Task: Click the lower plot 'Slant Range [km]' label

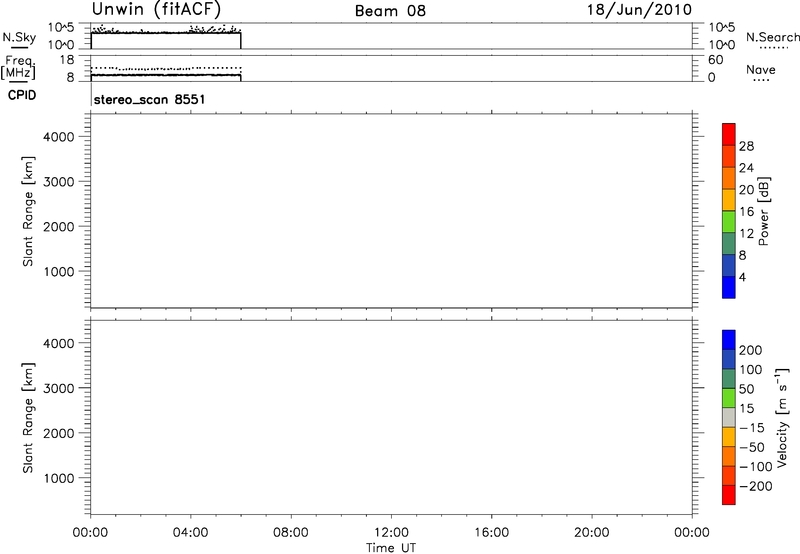Action: [28, 418]
